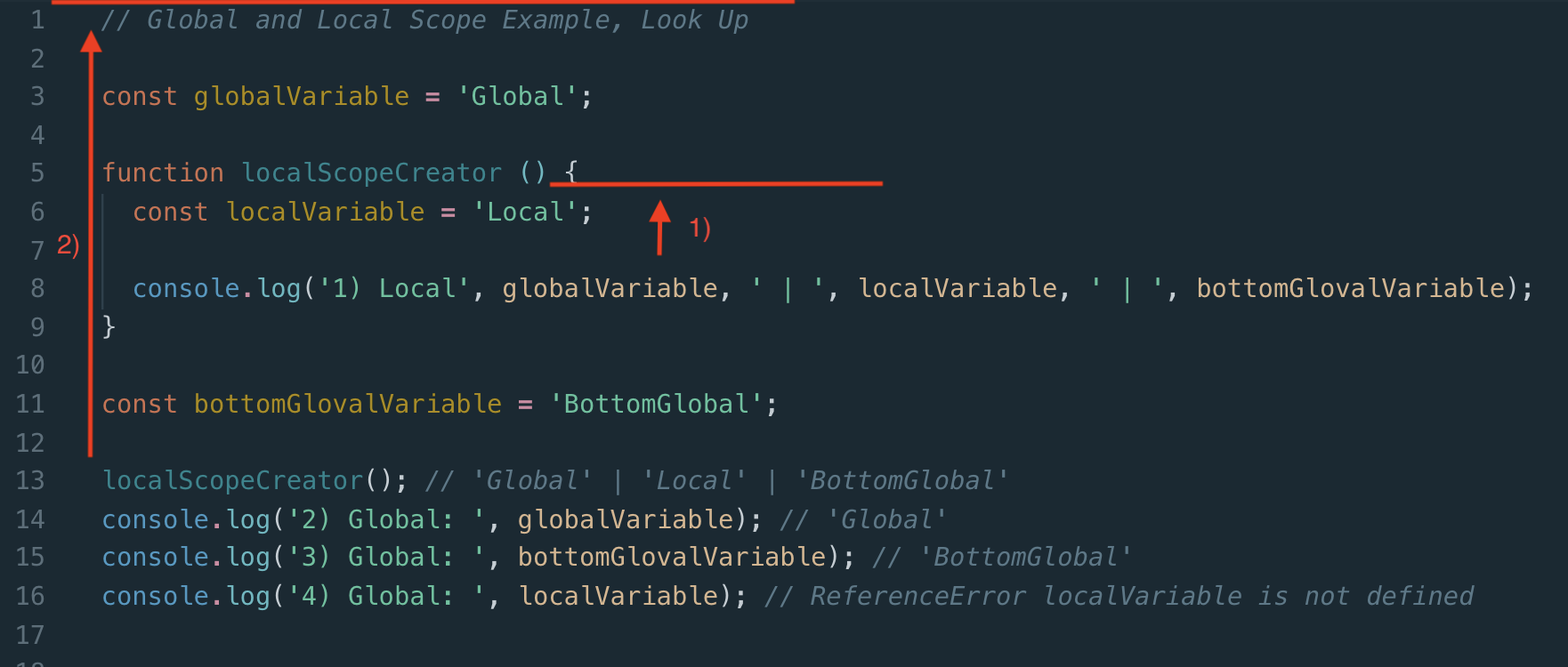Viewport: 1568px width, 667px height.
Task: Click localVariable in const declaration line 6
Action: click(325, 212)
